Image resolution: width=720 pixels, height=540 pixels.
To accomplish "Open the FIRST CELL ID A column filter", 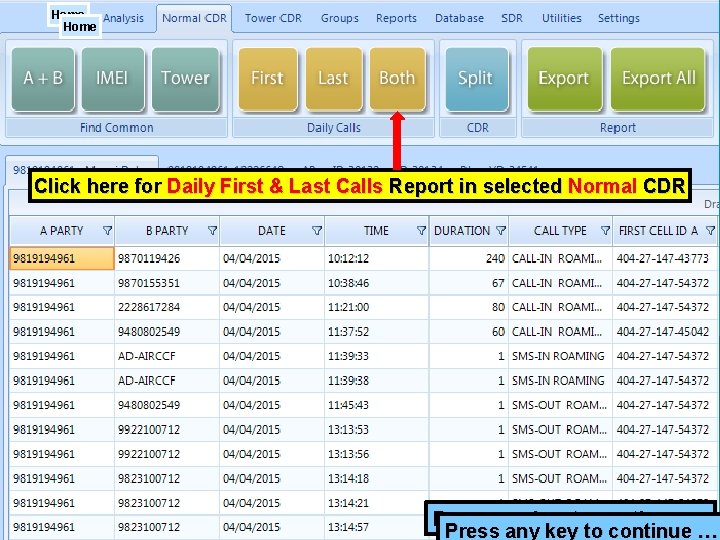I will tap(710, 231).
